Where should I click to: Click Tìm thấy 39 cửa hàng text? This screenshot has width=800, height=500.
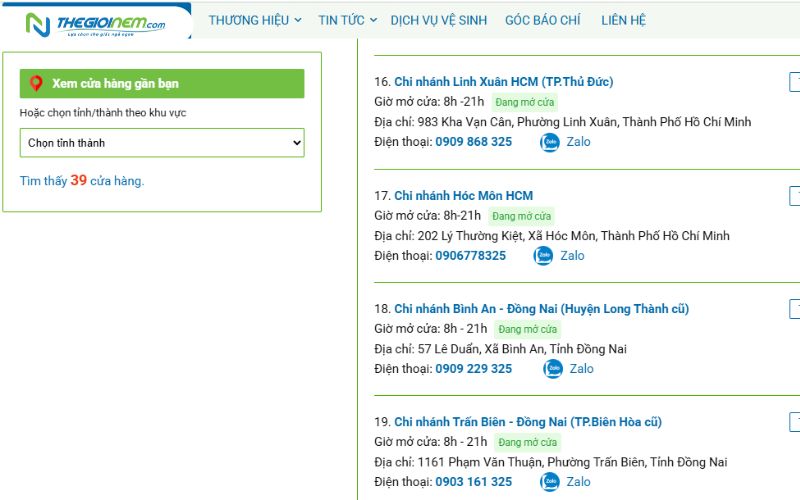point(82,181)
